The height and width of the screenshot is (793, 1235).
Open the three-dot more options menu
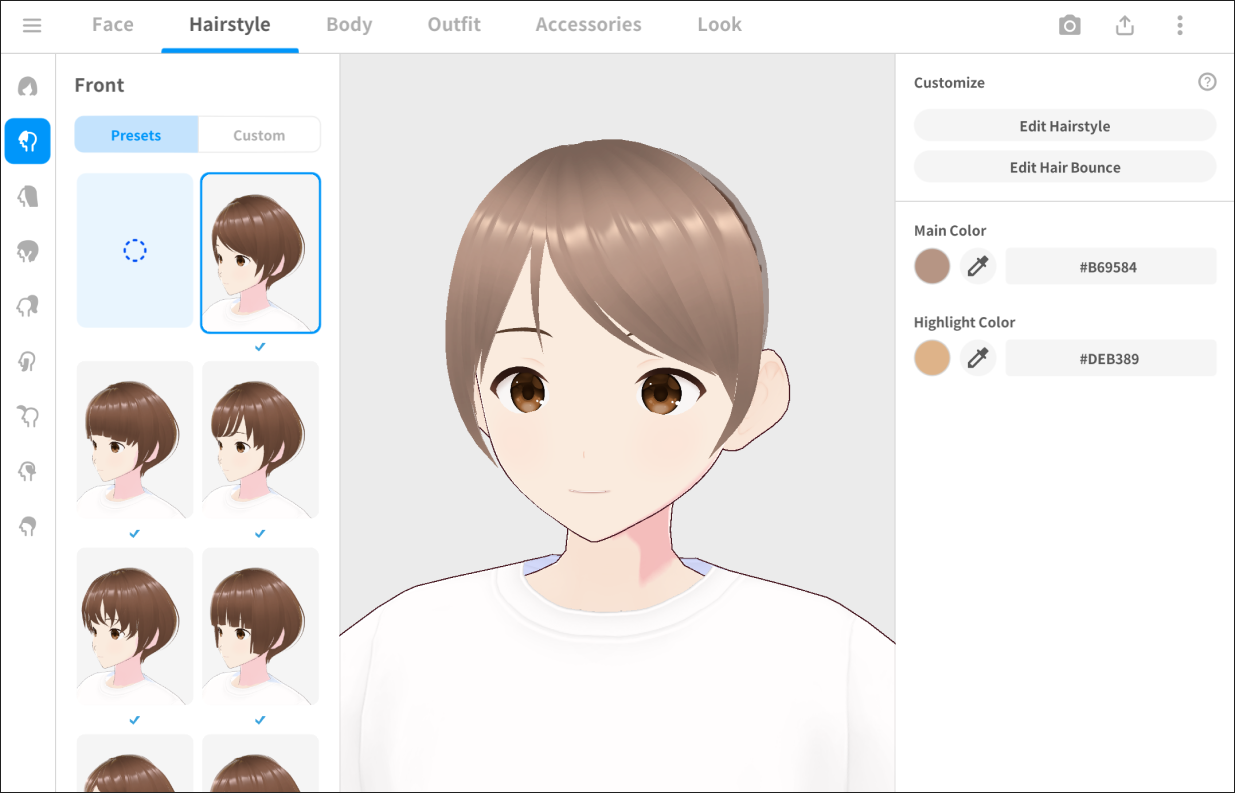tap(1180, 25)
